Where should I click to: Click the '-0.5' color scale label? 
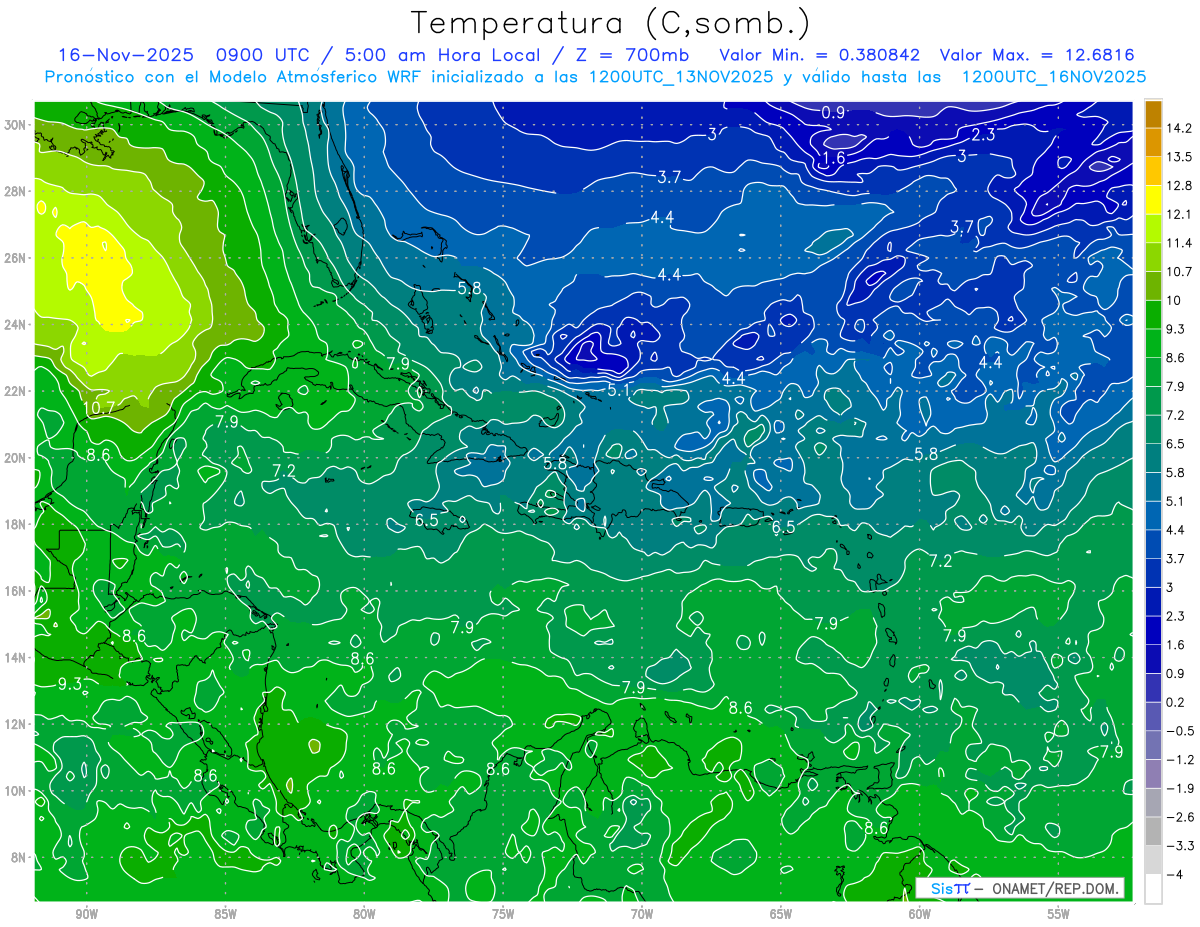1179,731
